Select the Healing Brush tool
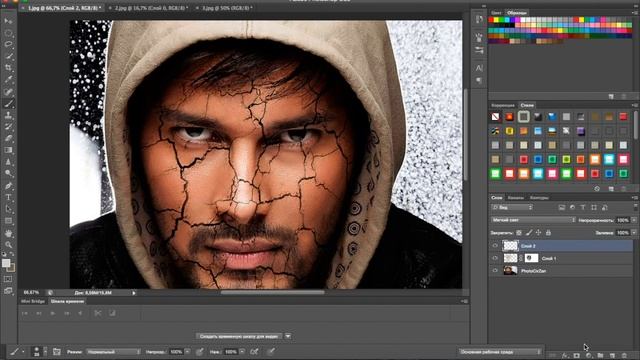The width and height of the screenshot is (640, 360). [8, 91]
